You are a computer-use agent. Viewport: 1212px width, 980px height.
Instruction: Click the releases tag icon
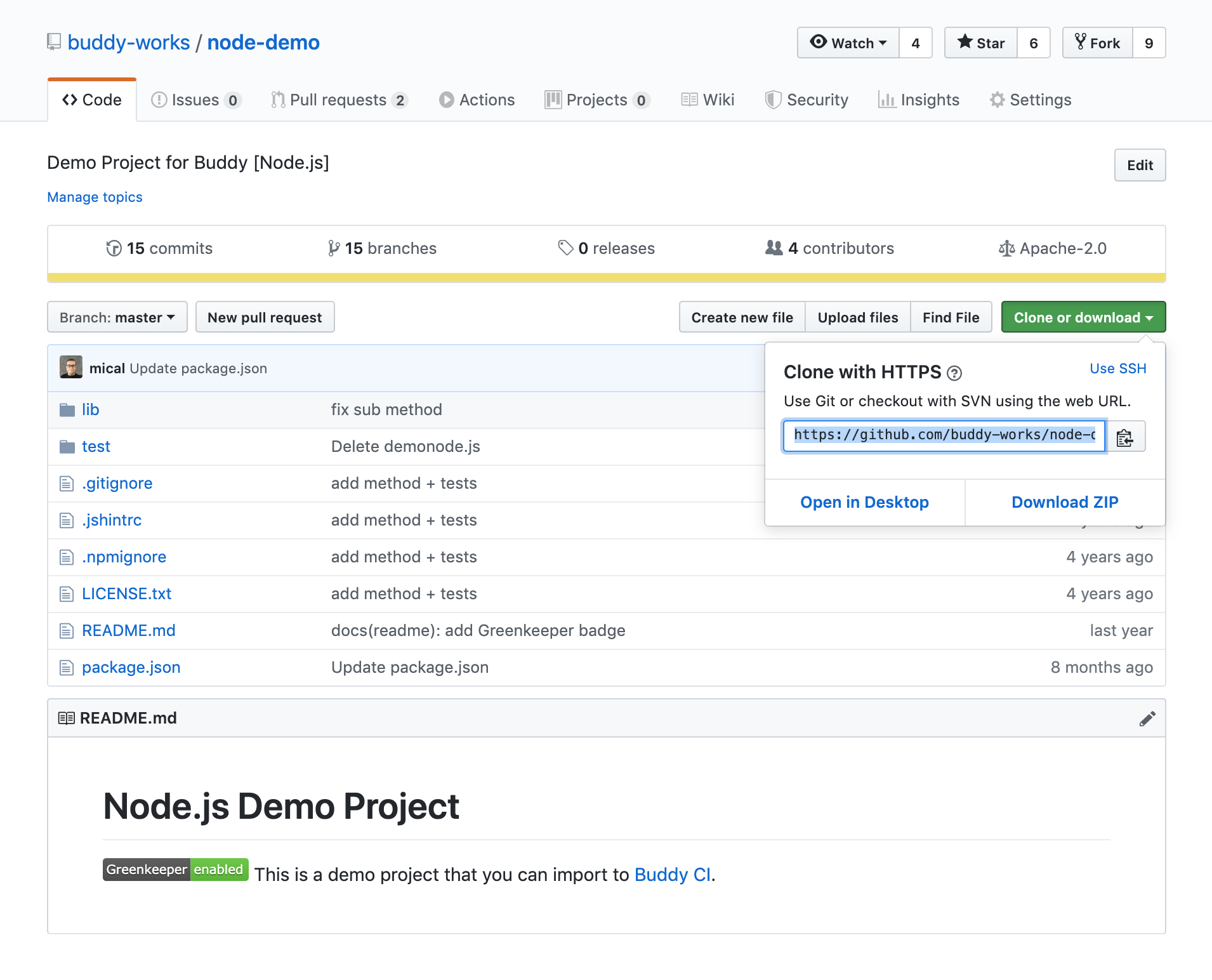click(565, 248)
